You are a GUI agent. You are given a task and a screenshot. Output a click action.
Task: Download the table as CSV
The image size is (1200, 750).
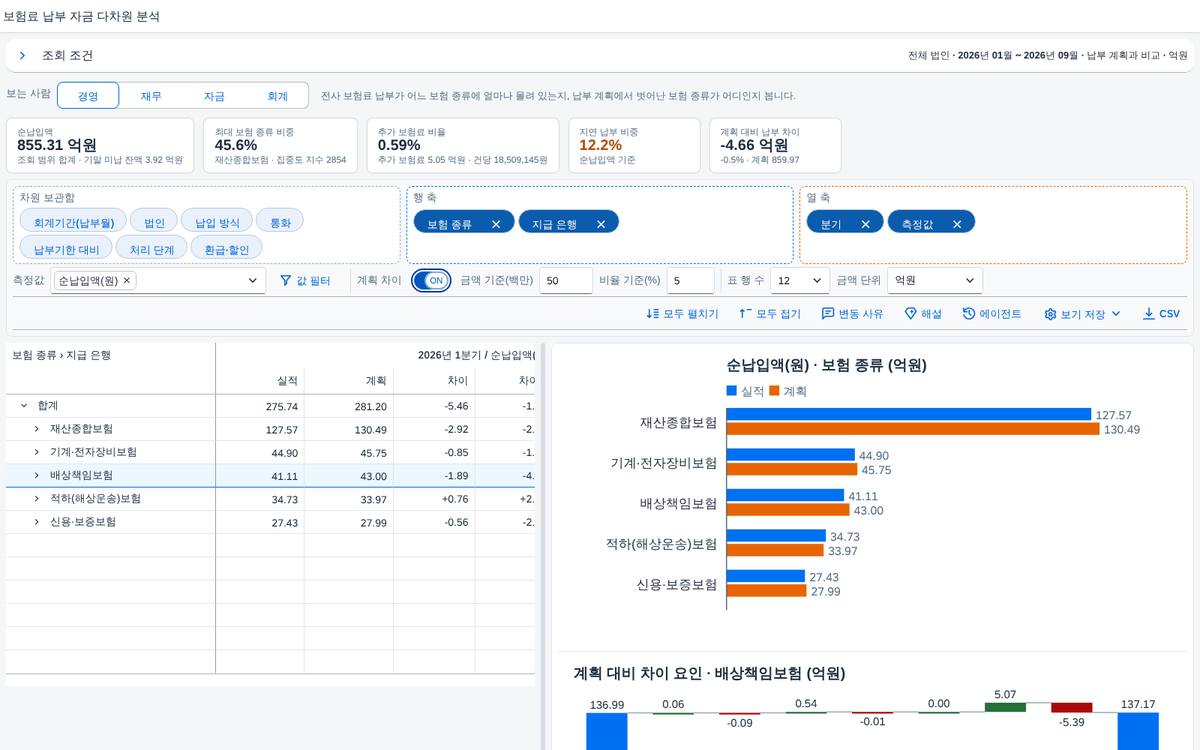pos(1161,314)
